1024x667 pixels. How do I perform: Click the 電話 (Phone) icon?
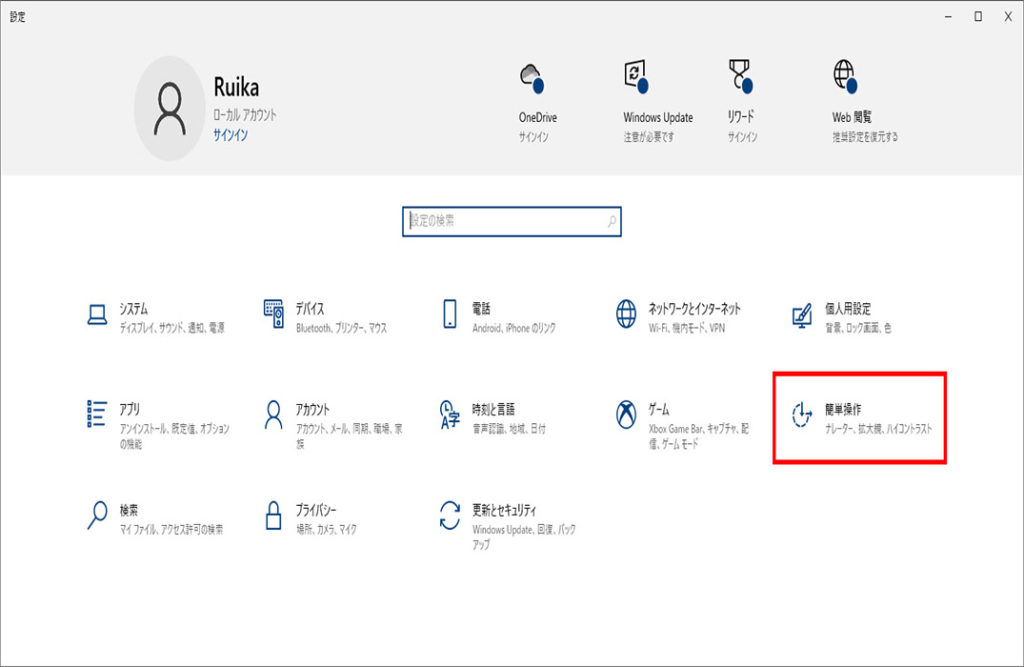pos(450,315)
